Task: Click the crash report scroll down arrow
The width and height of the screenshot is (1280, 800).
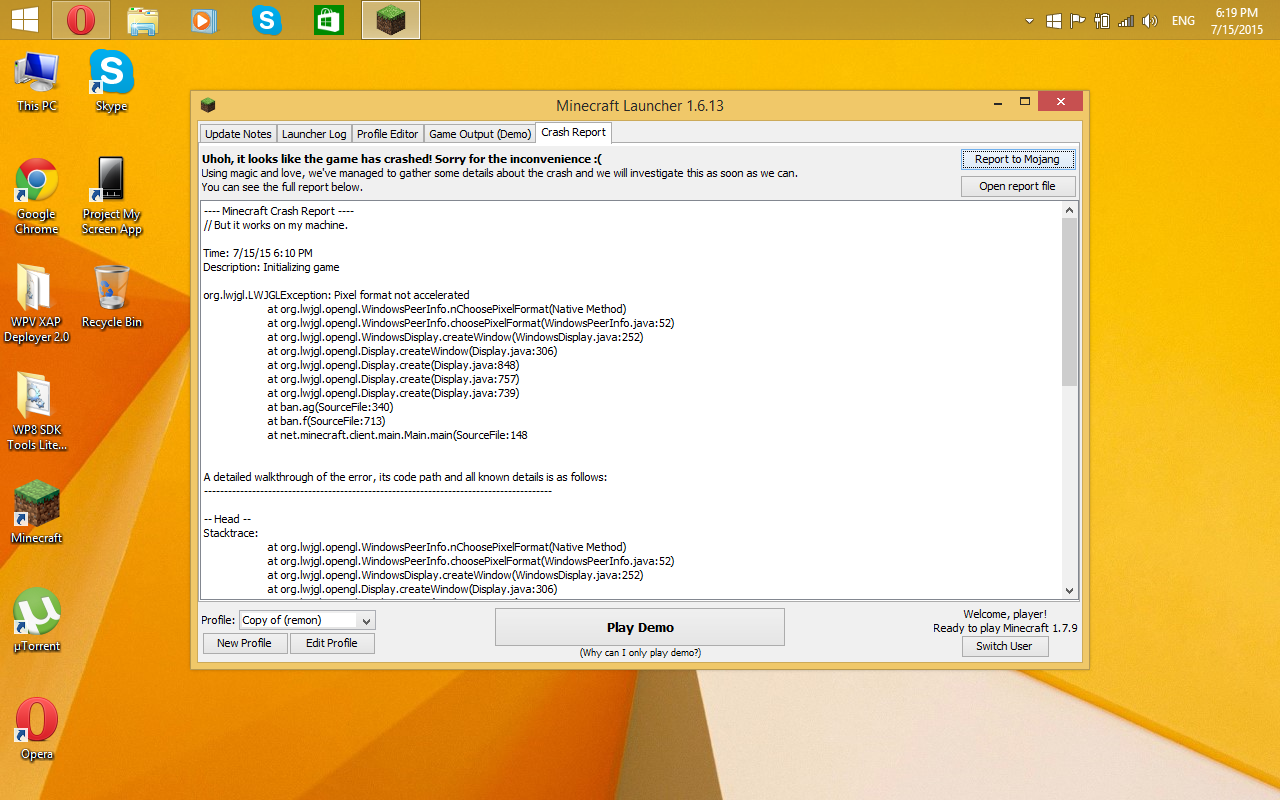Action: click(1069, 591)
